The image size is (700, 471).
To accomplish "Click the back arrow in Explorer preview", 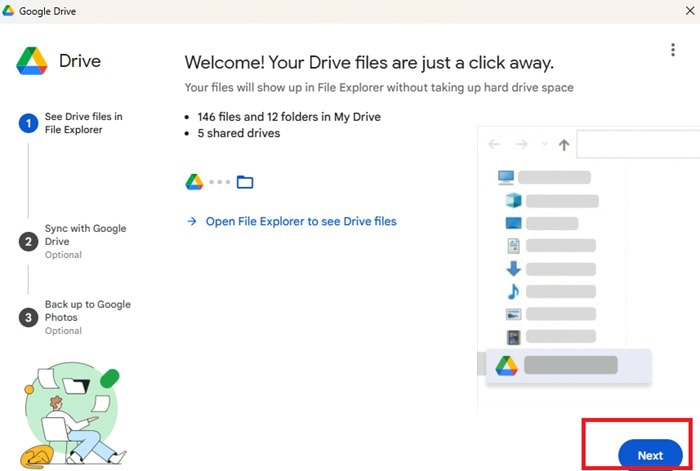I will click(493, 145).
